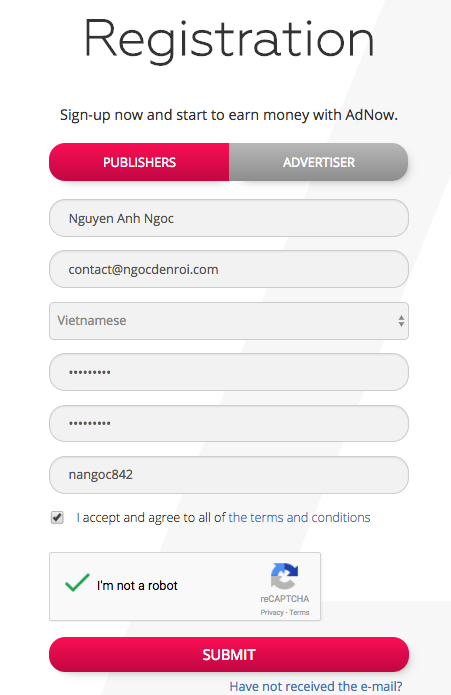Click the Registration heading
Image resolution: width=451 pixels, height=695 pixels.
click(x=229, y=40)
